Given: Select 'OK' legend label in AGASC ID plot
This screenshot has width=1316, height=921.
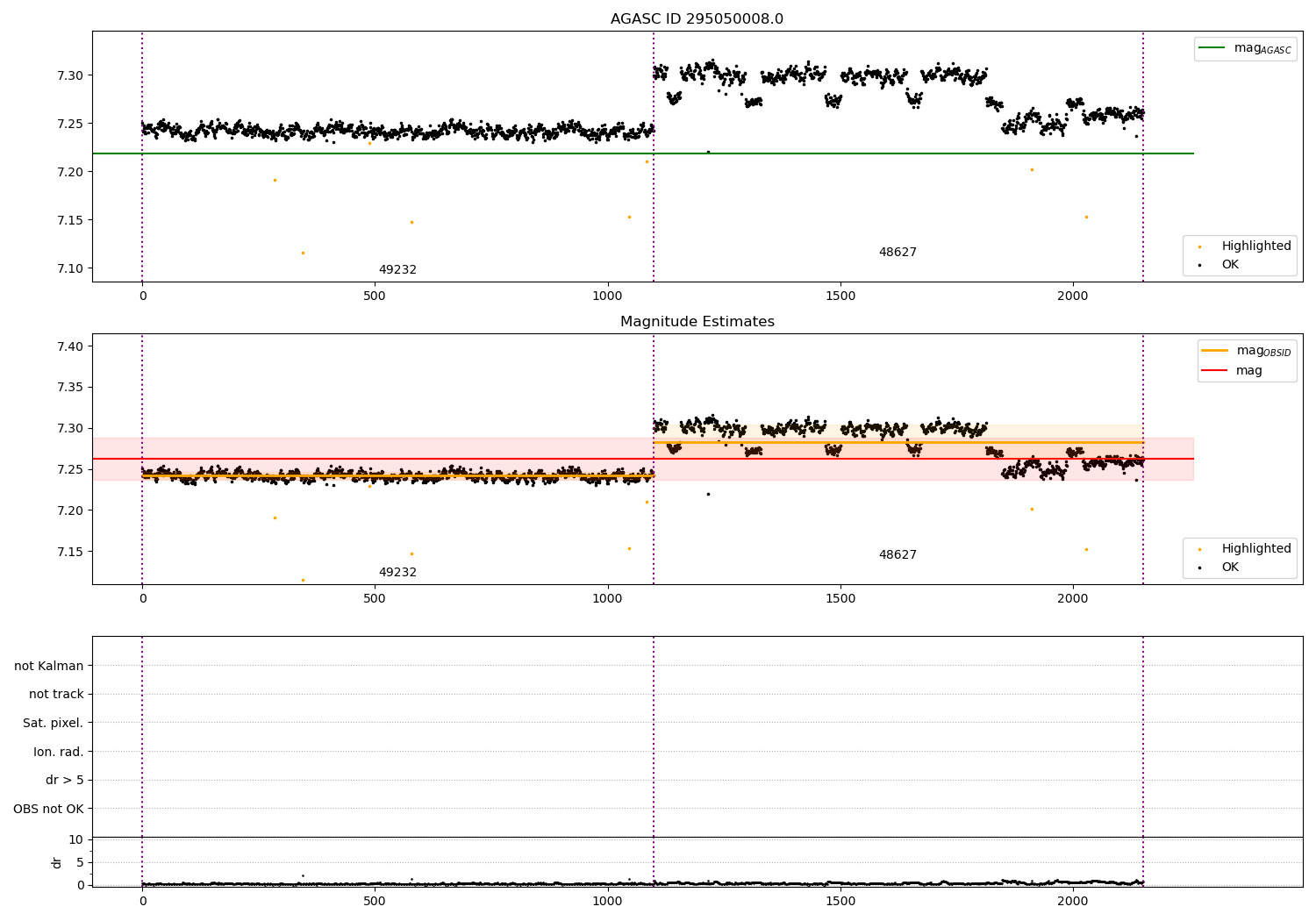Looking at the screenshot, I should 1230,265.
